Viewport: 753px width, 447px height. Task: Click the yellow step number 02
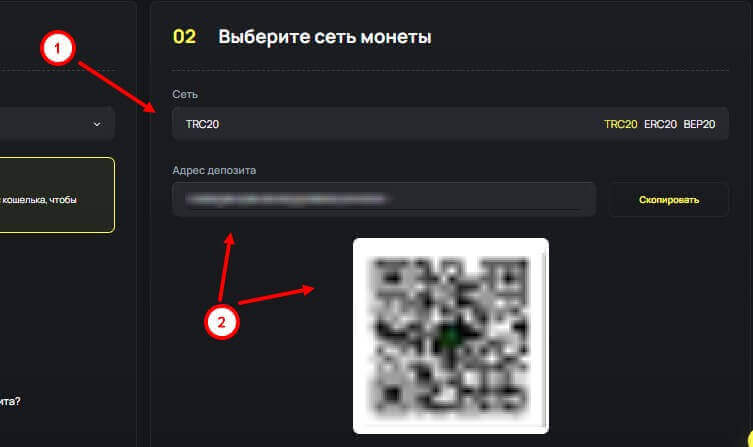pyautogui.click(x=184, y=37)
